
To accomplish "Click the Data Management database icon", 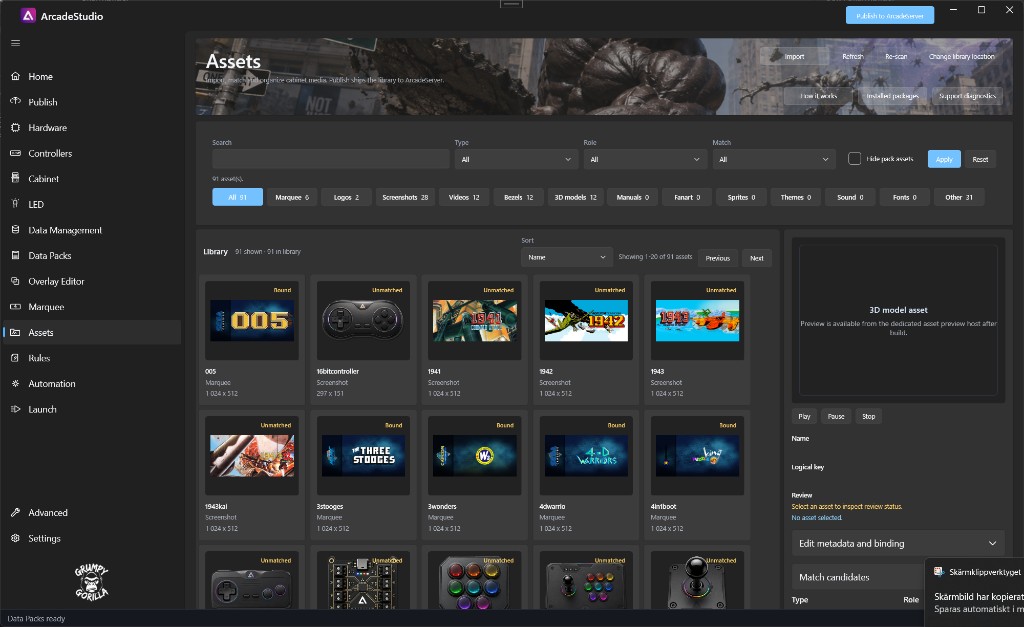I will click(x=16, y=230).
